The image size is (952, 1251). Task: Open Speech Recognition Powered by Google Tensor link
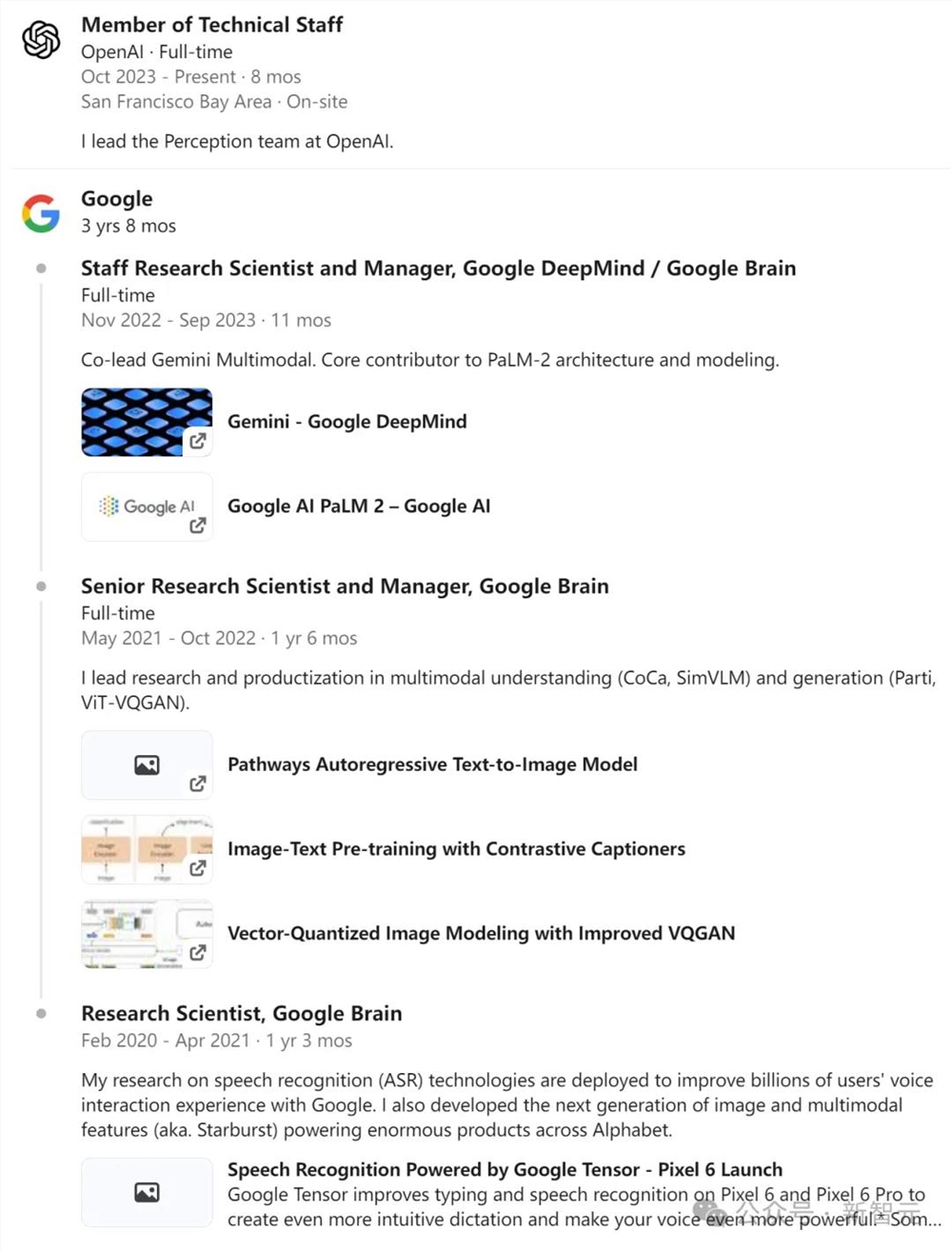(505, 1170)
